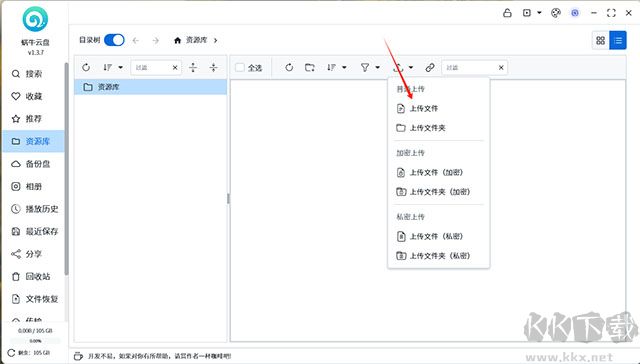Toggle fullscreen from title bar

(x=611, y=13)
